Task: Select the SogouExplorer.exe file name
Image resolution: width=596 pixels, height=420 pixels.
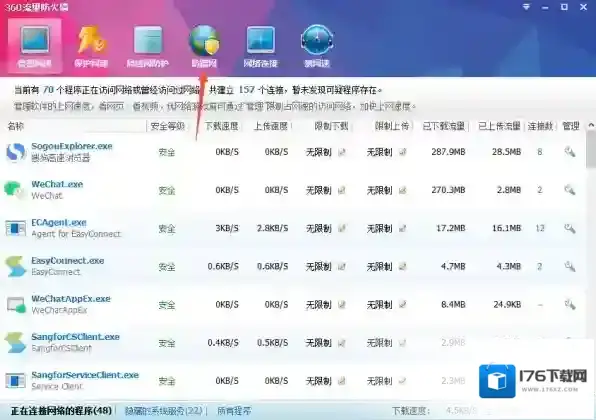Action: click(72, 146)
